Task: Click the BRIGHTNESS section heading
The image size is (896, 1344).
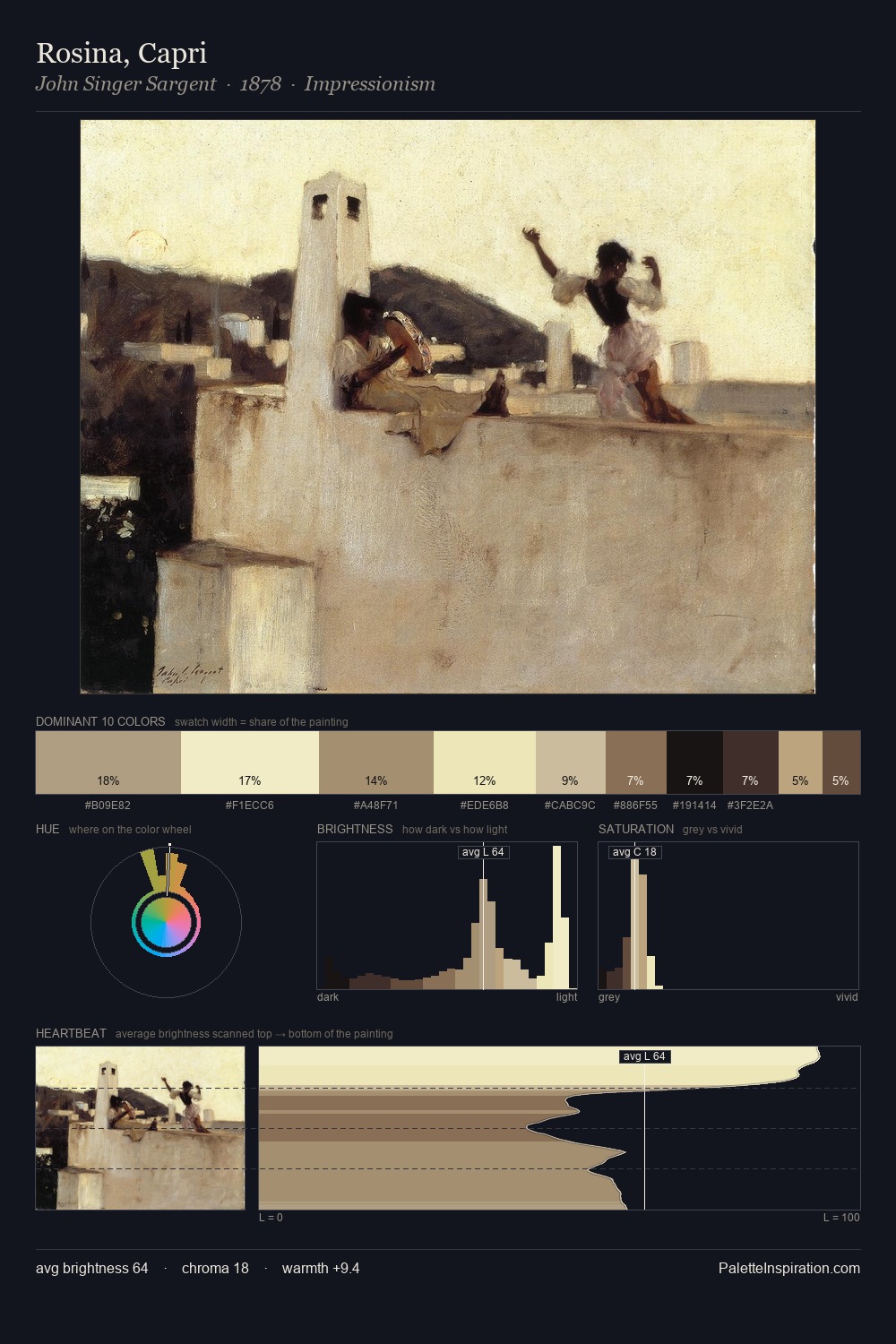Action: 355,829
